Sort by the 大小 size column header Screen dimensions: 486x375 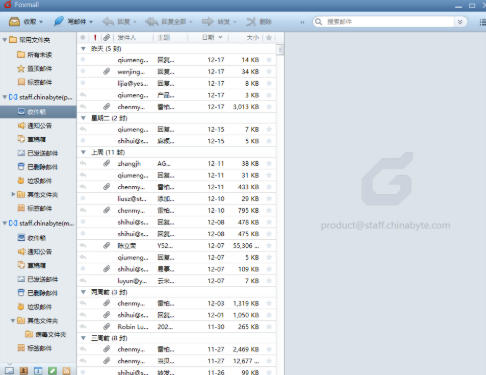[253, 37]
